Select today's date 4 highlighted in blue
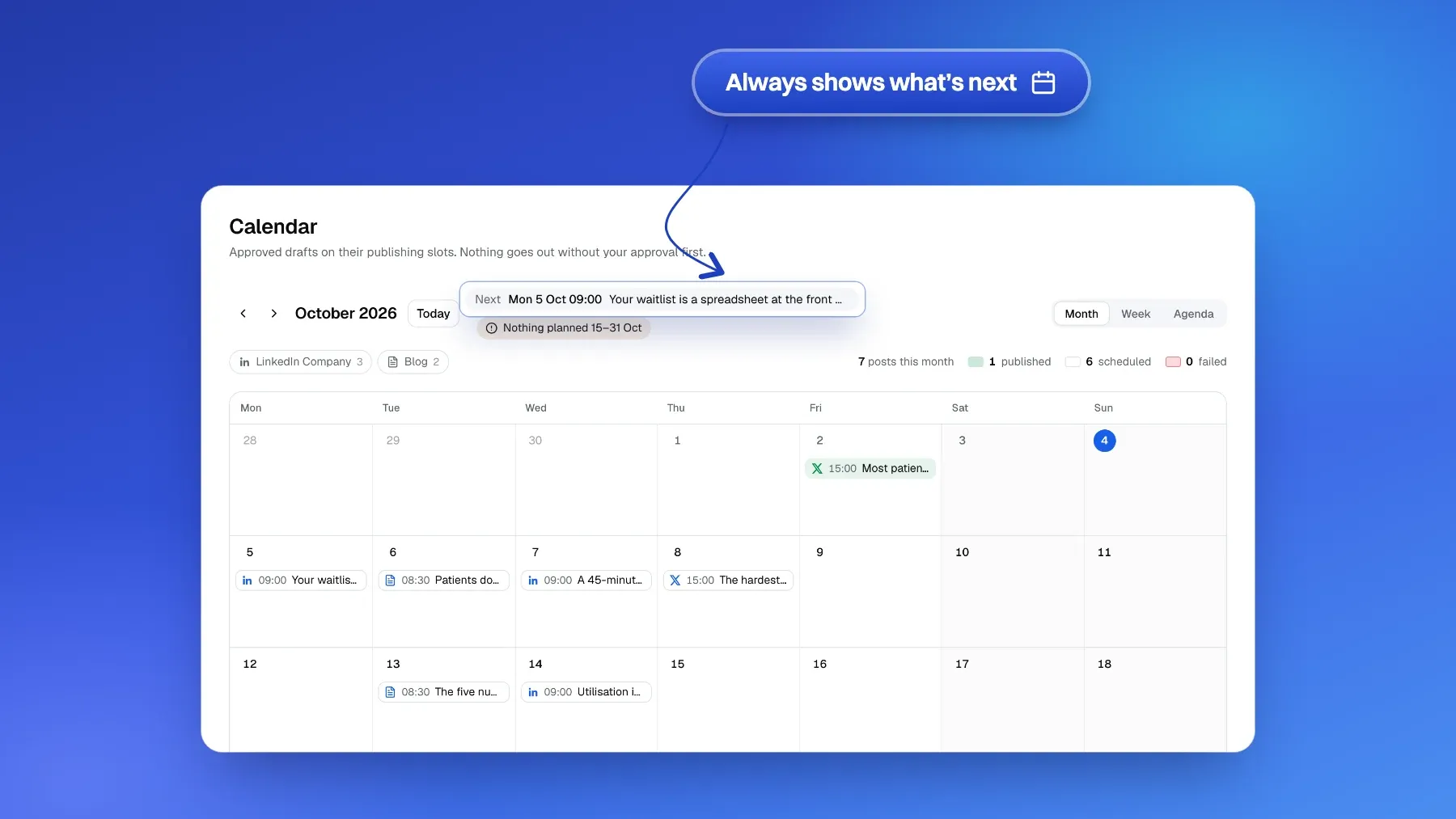 tap(1104, 441)
